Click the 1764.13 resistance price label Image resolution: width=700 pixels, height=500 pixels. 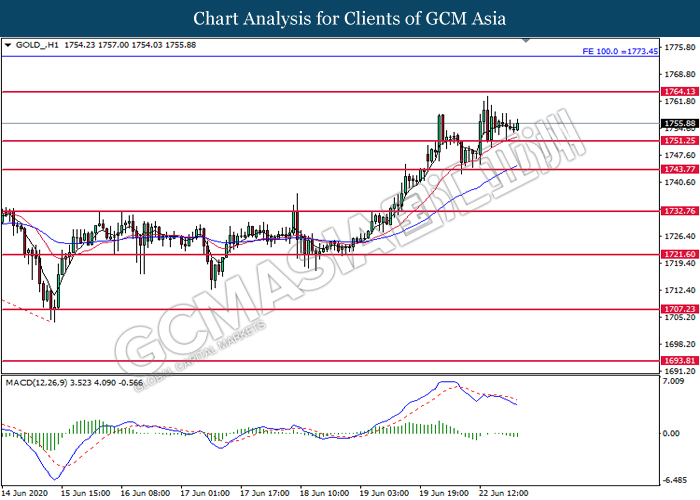pyautogui.click(x=679, y=92)
